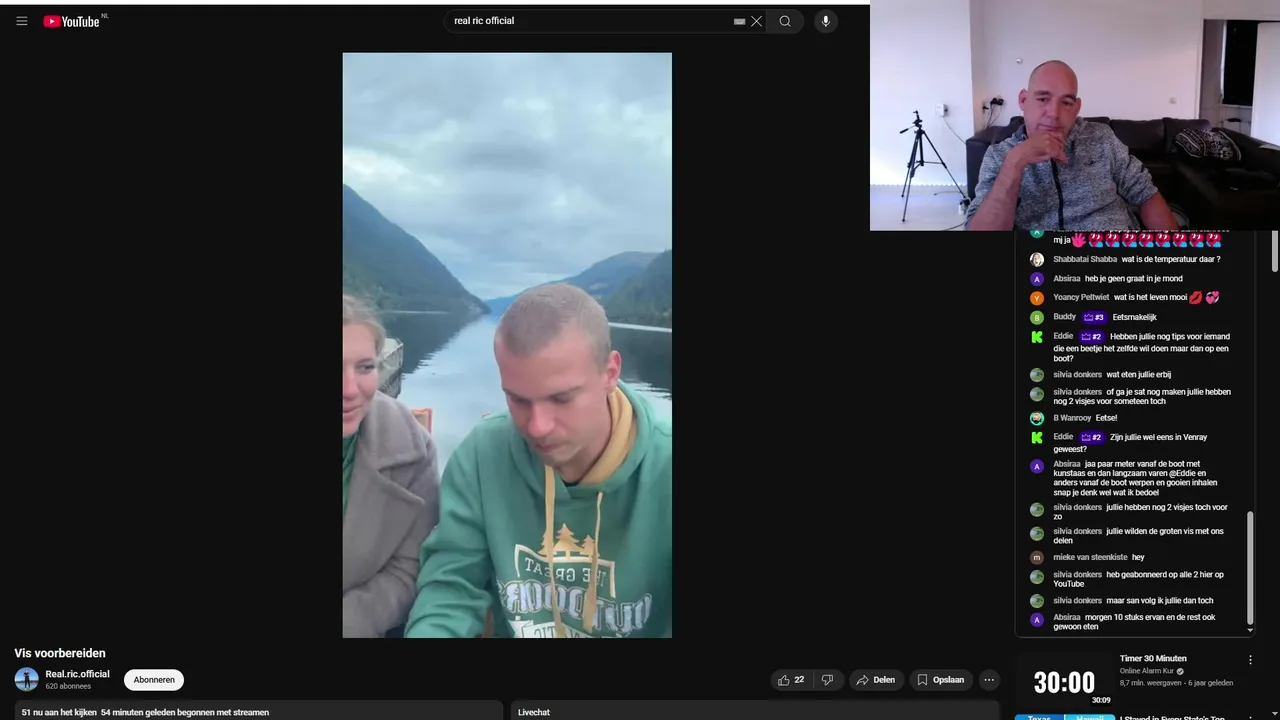Select the 'morgen 10 stuks ervan' message
The width and height of the screenshot is (1280, 720).
tap(1134, 622)
